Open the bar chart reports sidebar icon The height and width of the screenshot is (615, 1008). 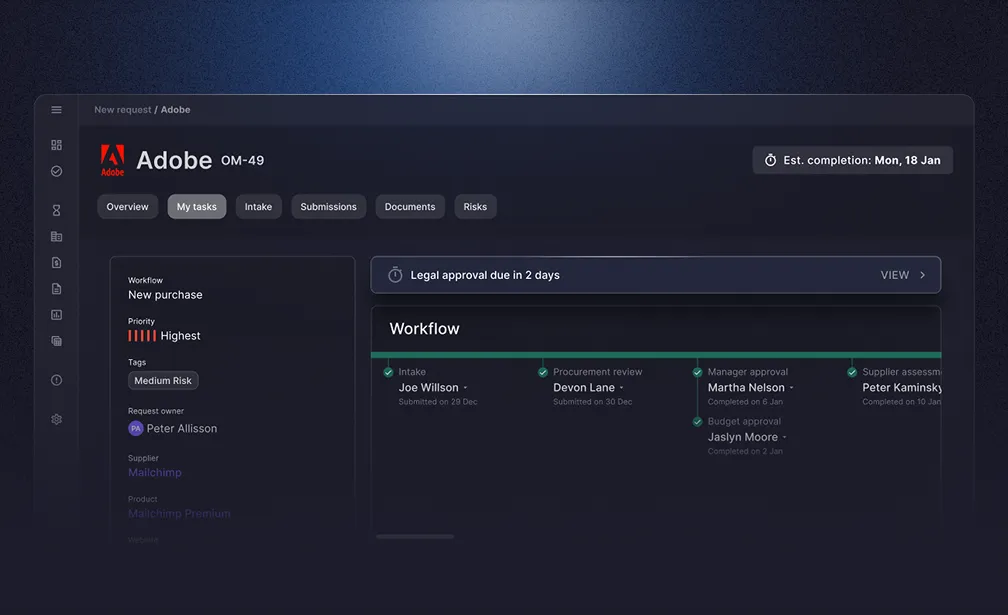coord(57,315)
